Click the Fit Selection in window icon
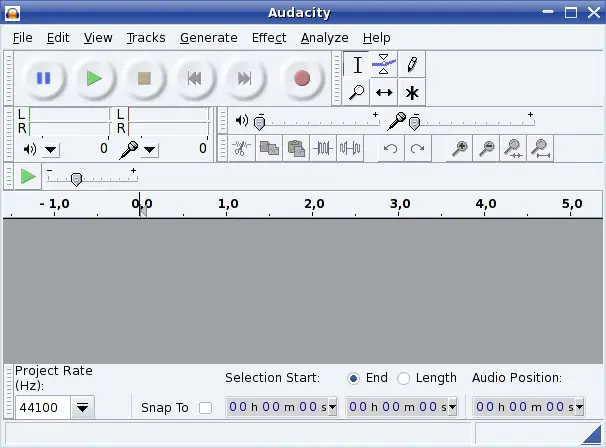Screen dimensions: 606x448 513,148
